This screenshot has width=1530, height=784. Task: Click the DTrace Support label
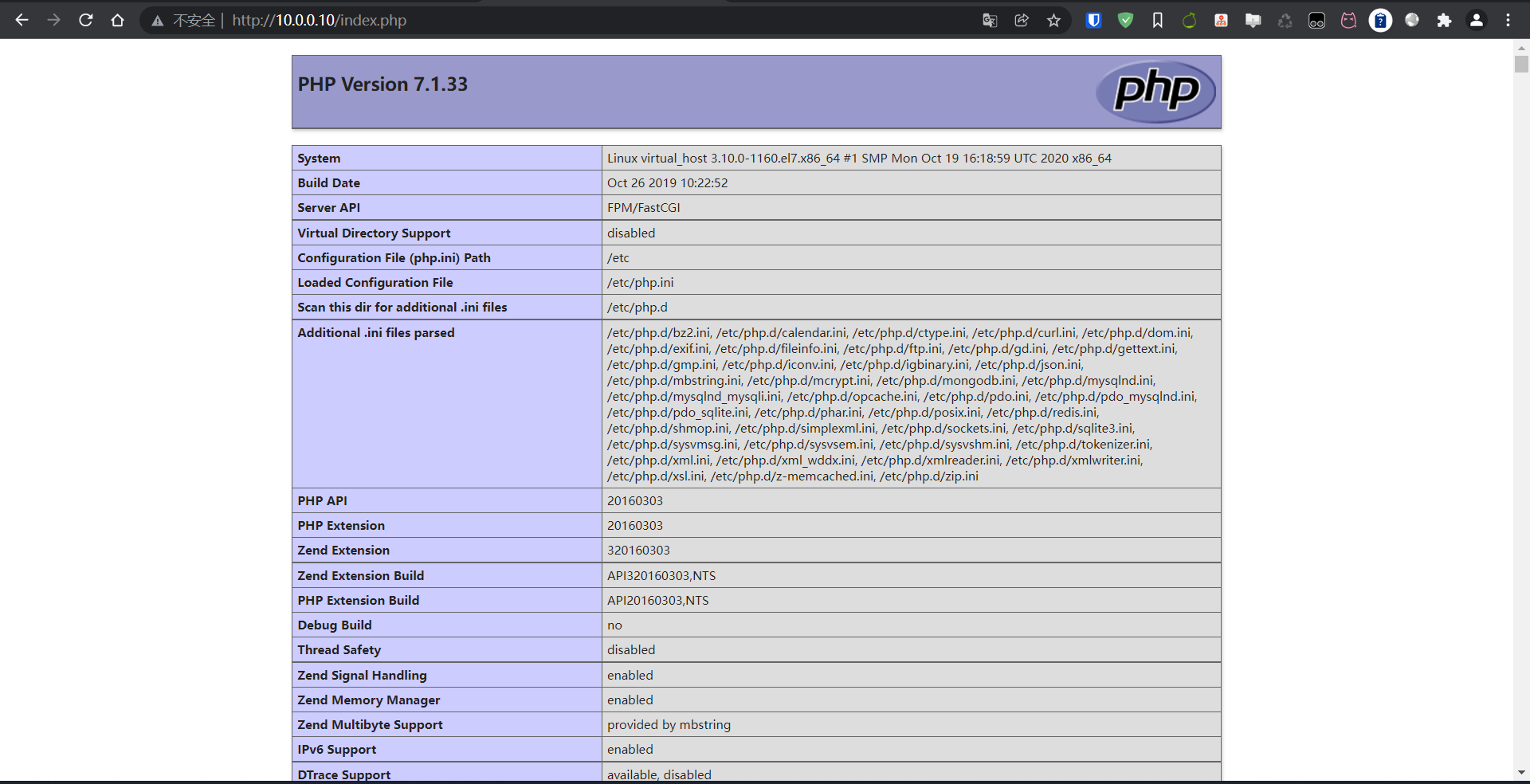coord(344,774)
